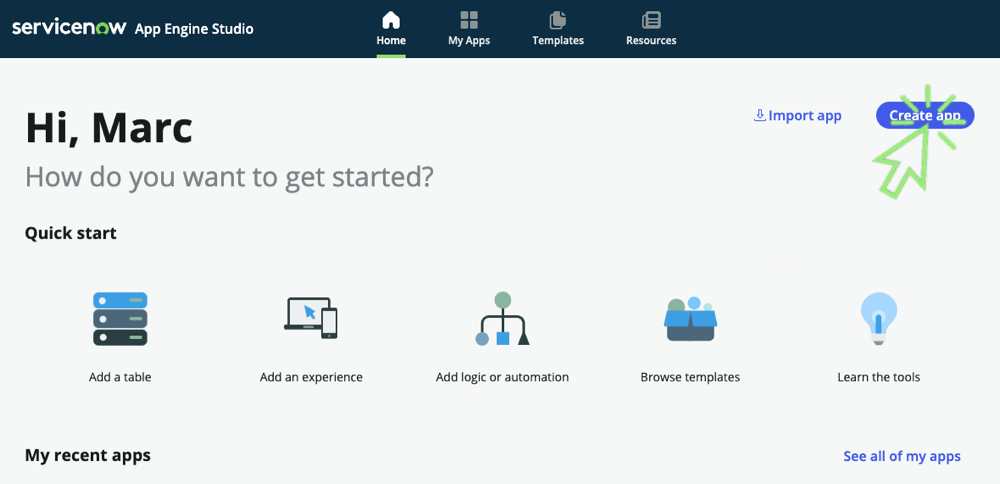The height and width of the screenshot is (484, 1000).
Task: Click the "Learn the tools" text label
Action: click(x=879, y=377)
